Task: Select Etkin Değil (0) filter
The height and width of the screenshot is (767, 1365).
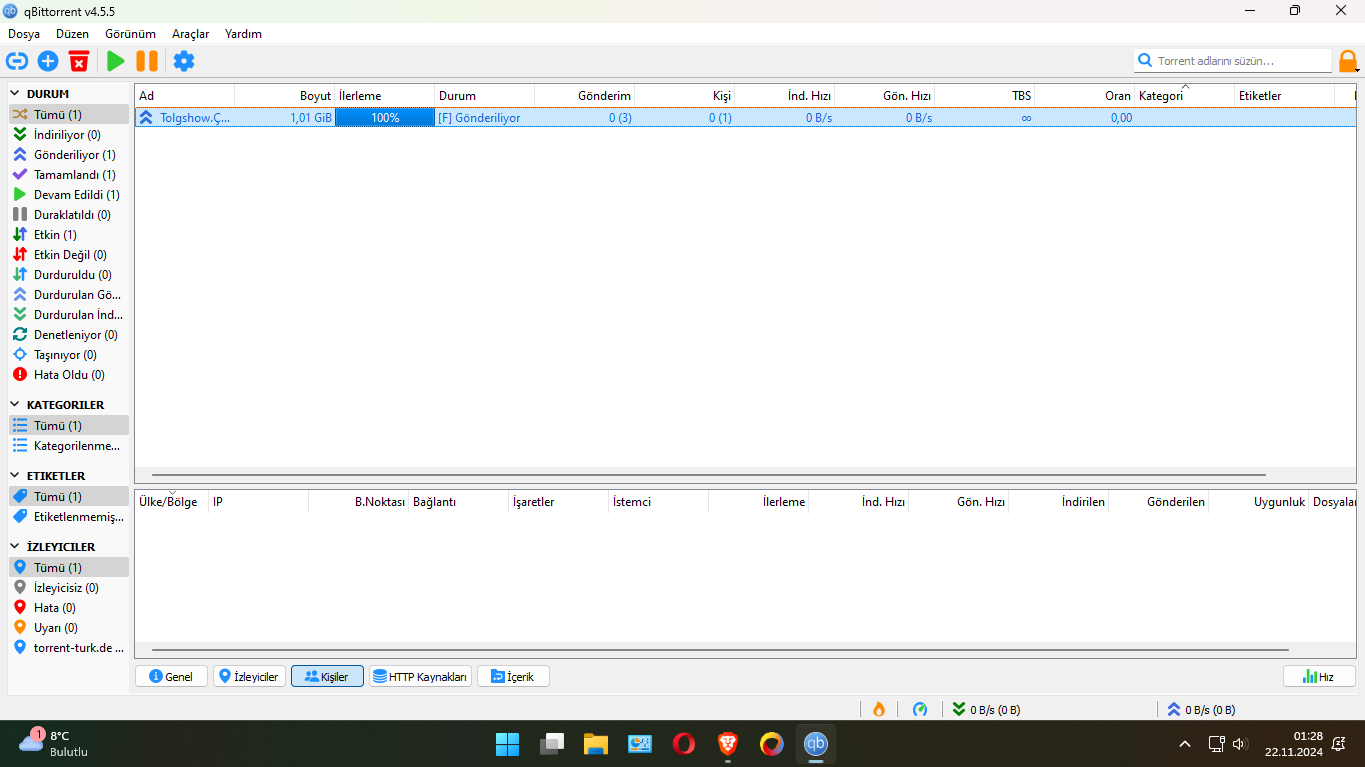Action: click(x=69, y=255)
